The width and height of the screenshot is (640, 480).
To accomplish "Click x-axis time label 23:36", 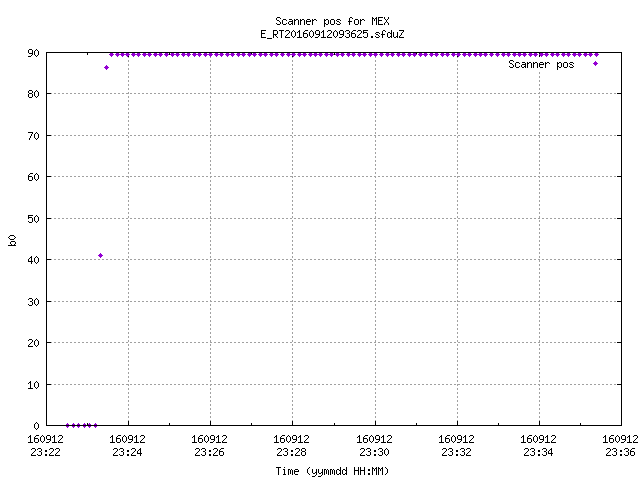I will (x=620, y=452).
